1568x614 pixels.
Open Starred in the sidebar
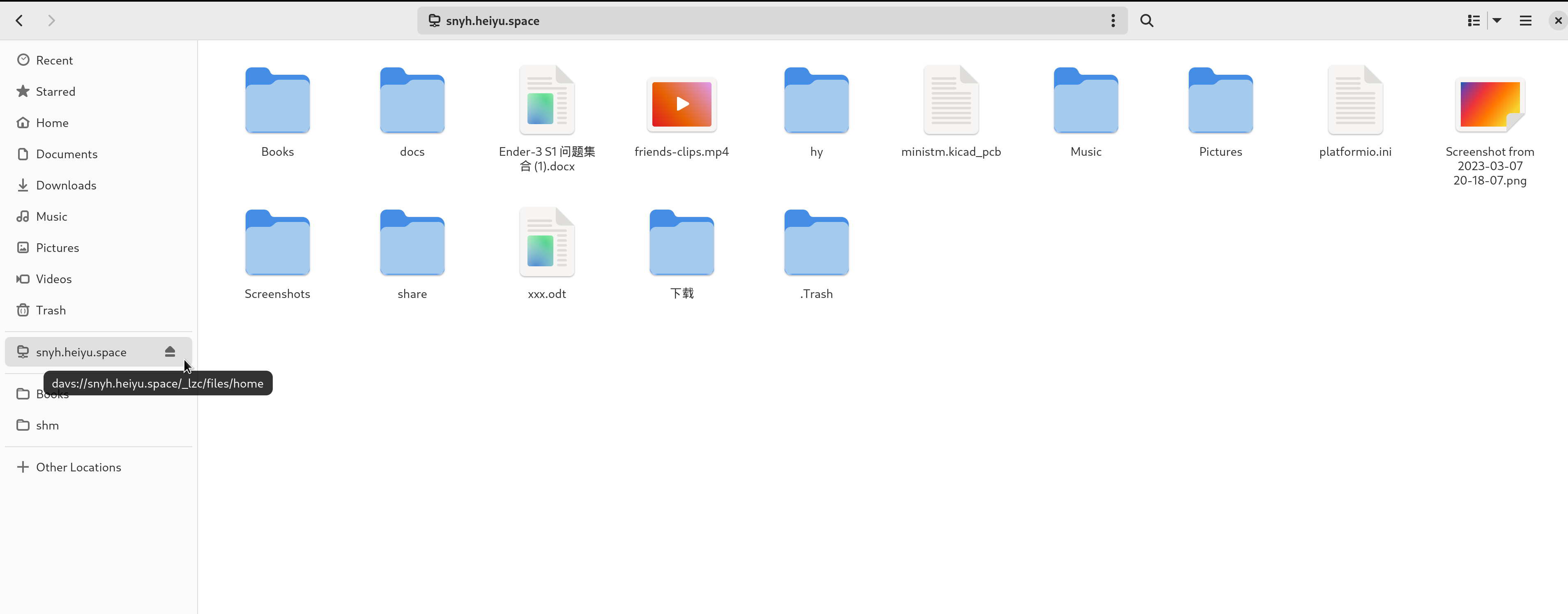tap(99, 91)
